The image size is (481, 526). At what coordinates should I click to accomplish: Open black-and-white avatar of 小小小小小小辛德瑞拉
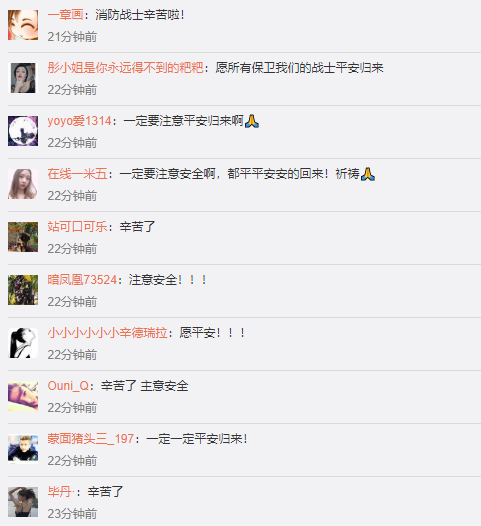point(23,343)
